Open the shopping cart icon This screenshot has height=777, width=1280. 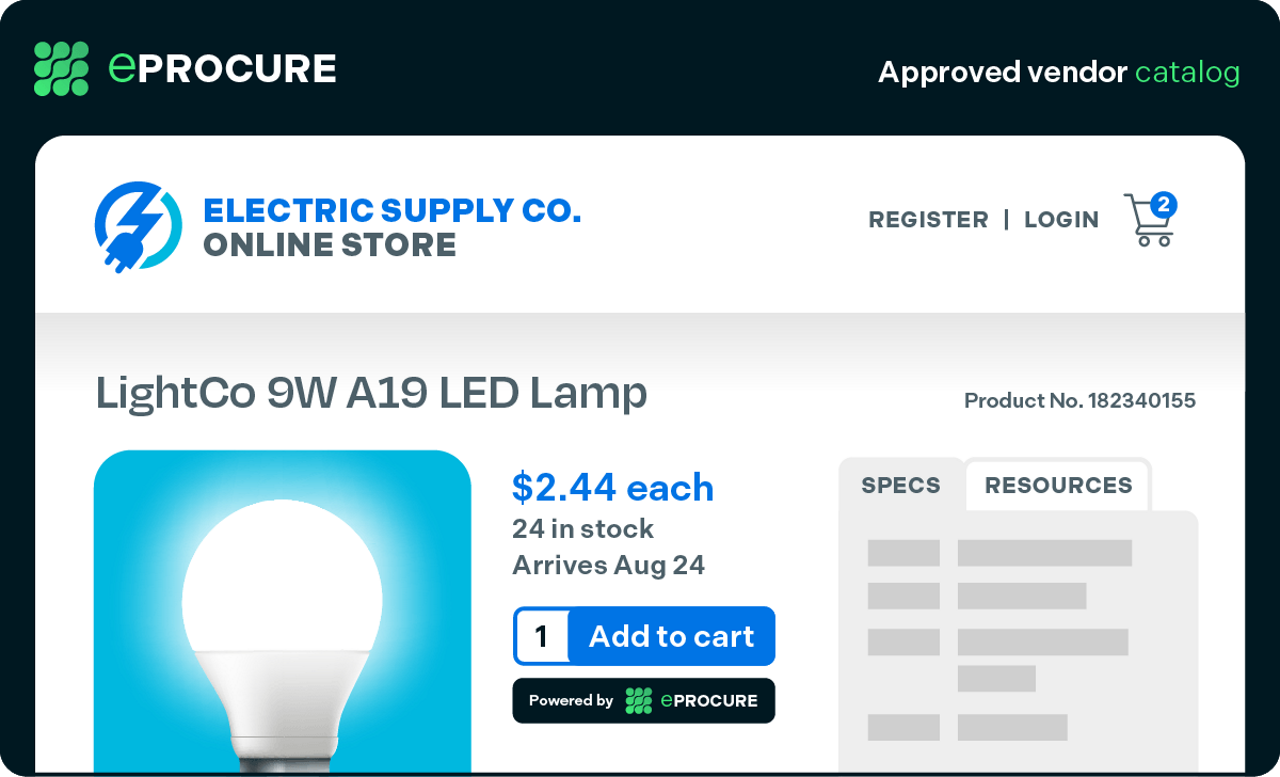(x=1149, y=220)
